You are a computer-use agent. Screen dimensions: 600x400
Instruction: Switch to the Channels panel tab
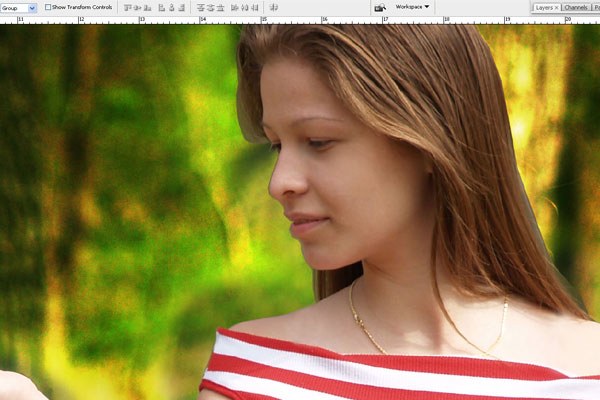[x=576, y=7]
